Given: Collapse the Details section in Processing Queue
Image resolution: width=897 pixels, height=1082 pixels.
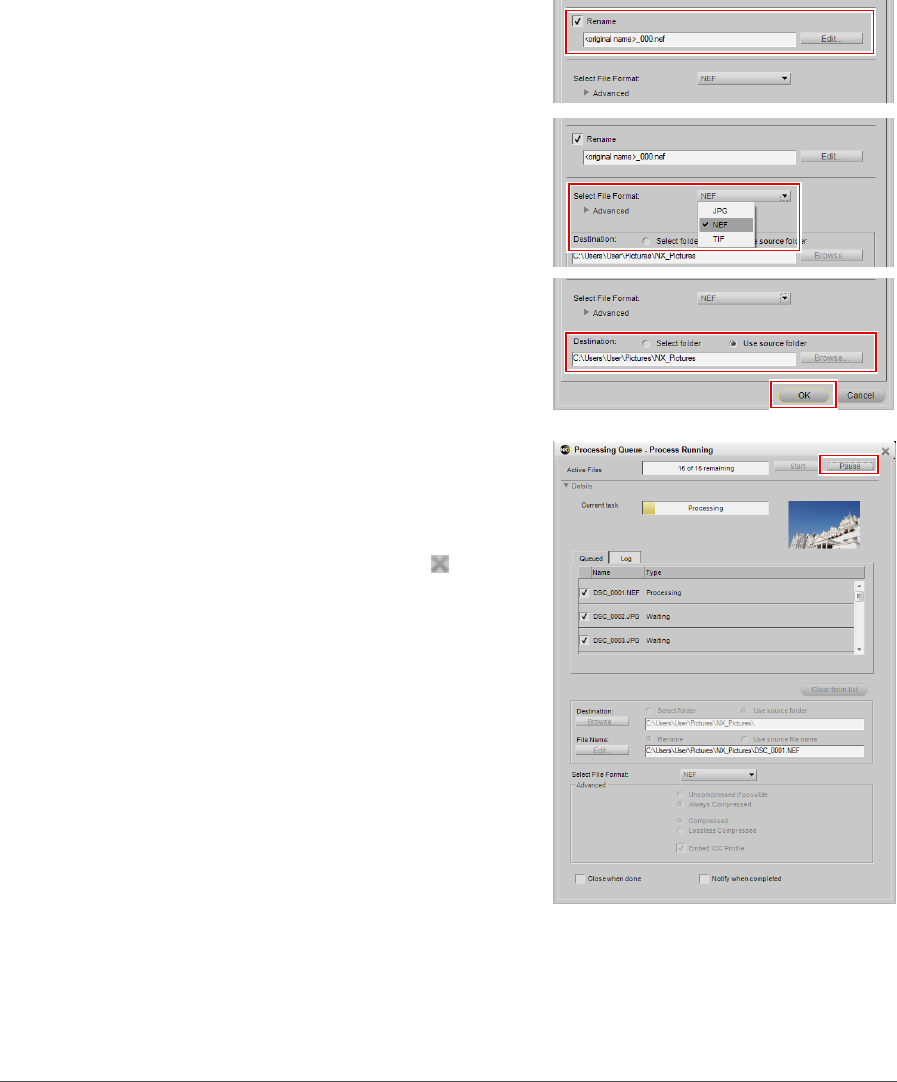Looking at the screenshot, I should click(x=566, y=486).
